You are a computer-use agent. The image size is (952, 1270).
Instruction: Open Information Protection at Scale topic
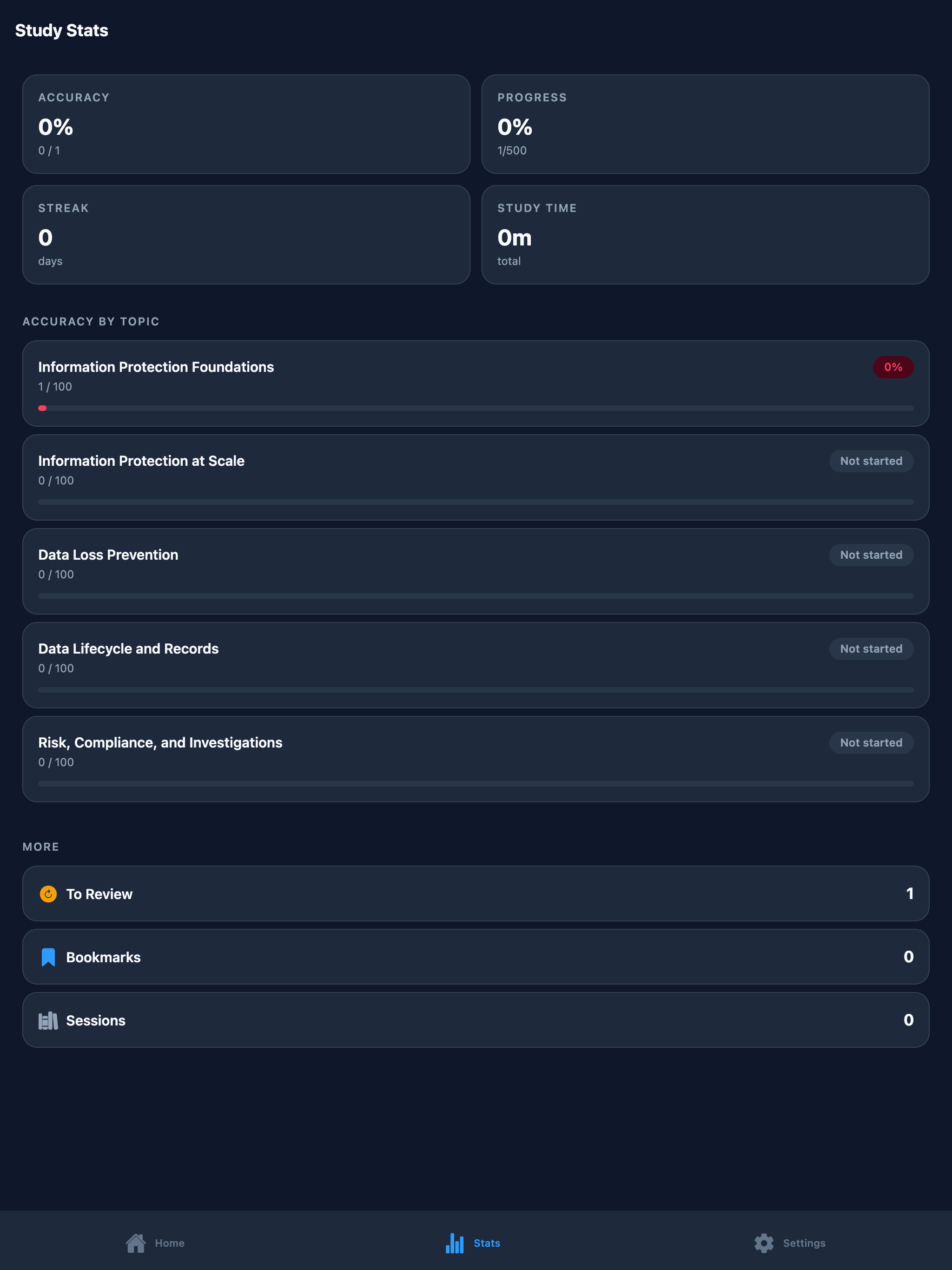pos(476,477)
